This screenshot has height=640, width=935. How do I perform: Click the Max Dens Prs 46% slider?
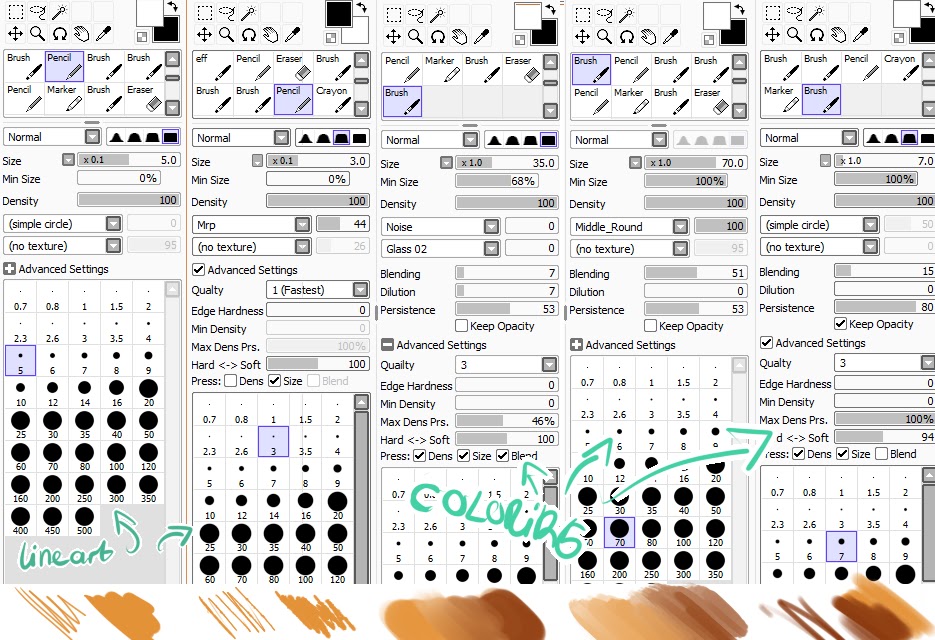(507, 421)
